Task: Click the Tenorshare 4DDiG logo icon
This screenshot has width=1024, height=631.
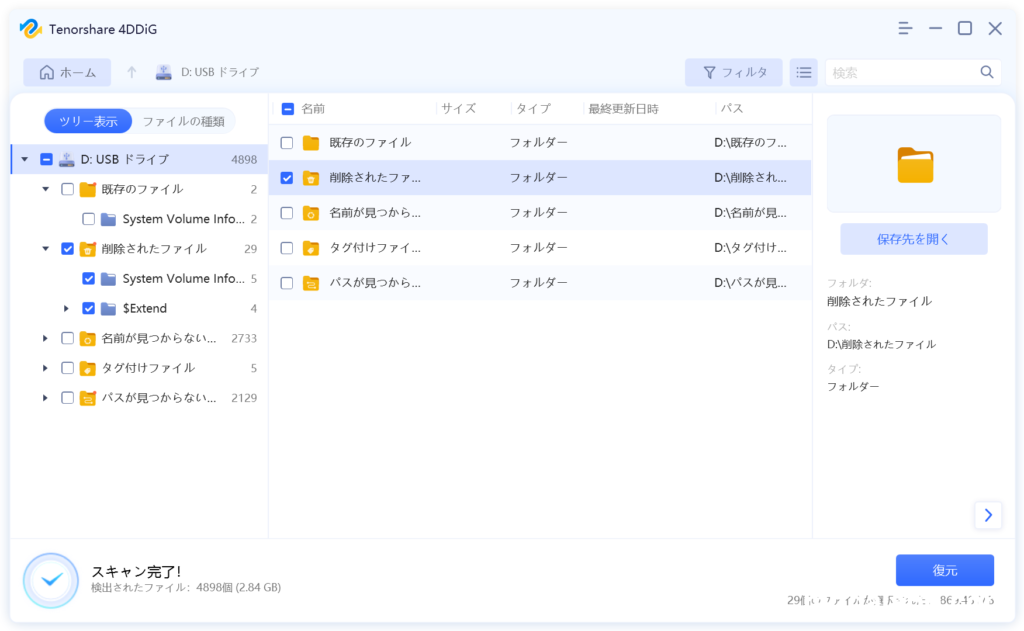Action: pyautogui.click(x=30, y=28)
